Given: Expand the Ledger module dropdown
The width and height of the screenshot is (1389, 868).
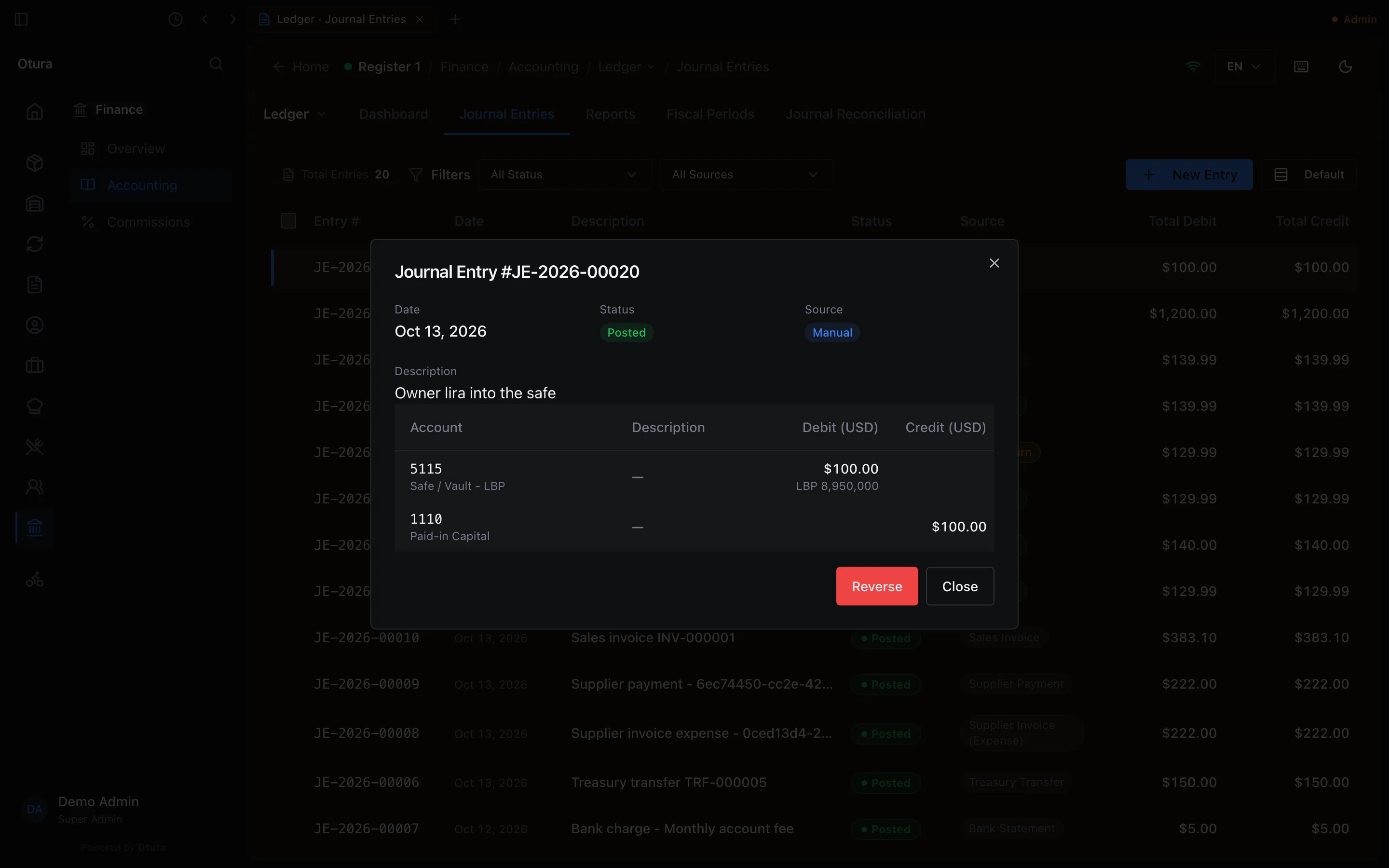Looking at the screenshot, I should pyautogui.click(x=295, y=114).
